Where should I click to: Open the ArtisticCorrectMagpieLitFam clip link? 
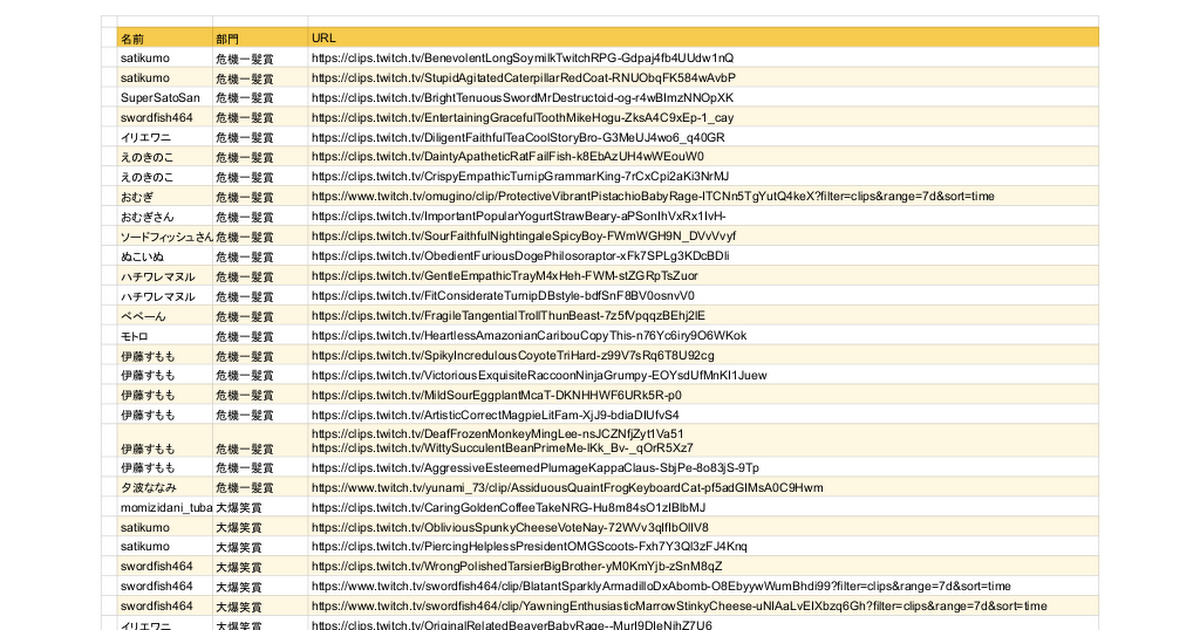[x=495, y=415]
